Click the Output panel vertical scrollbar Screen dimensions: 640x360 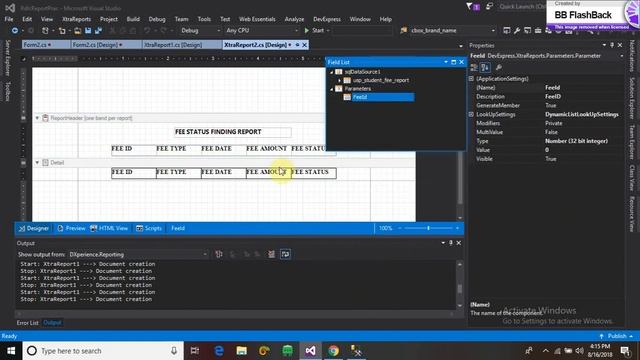[460, 284]
